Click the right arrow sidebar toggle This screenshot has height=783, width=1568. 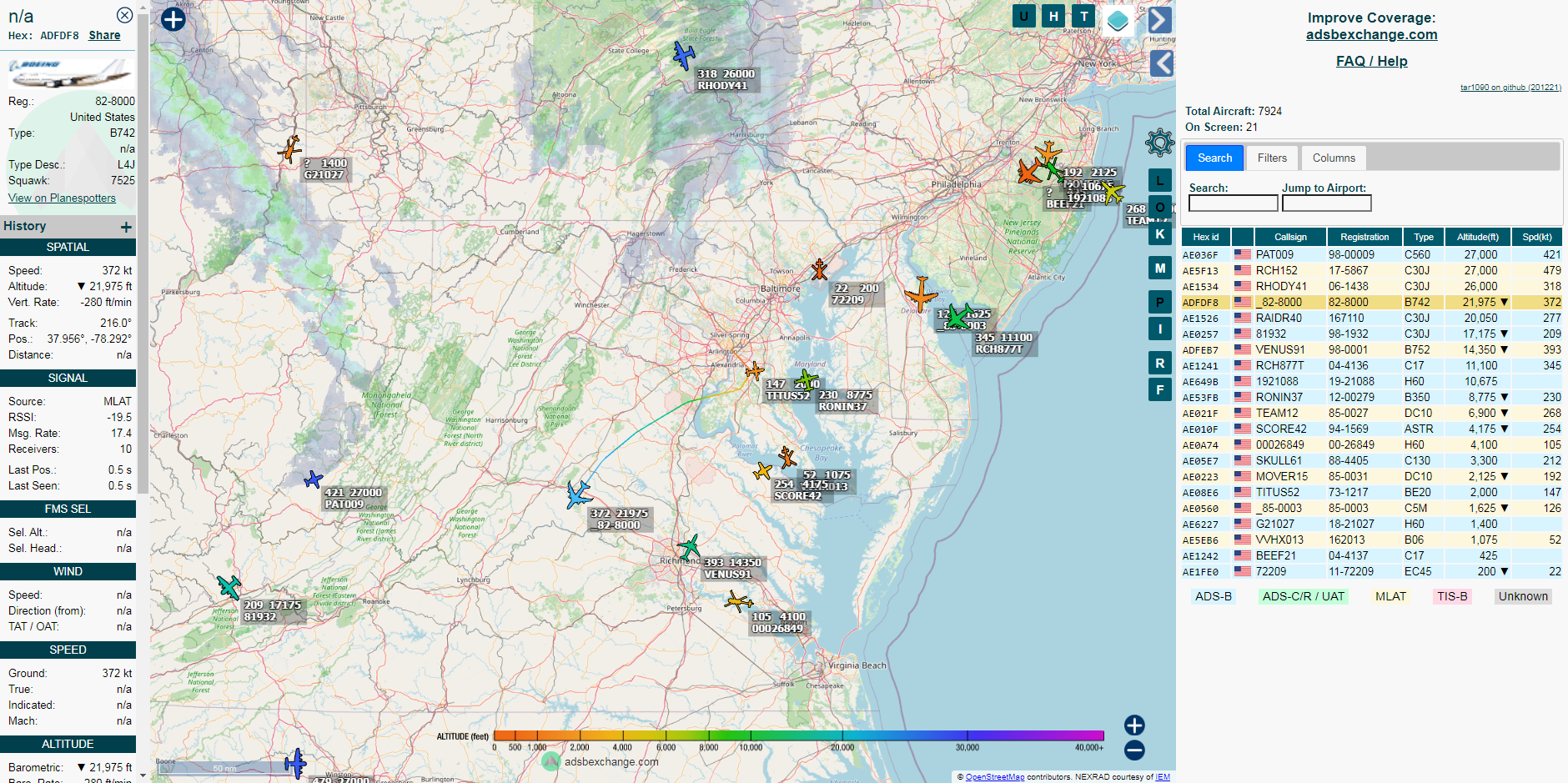pyautogui.click(x=1160, y=20)
